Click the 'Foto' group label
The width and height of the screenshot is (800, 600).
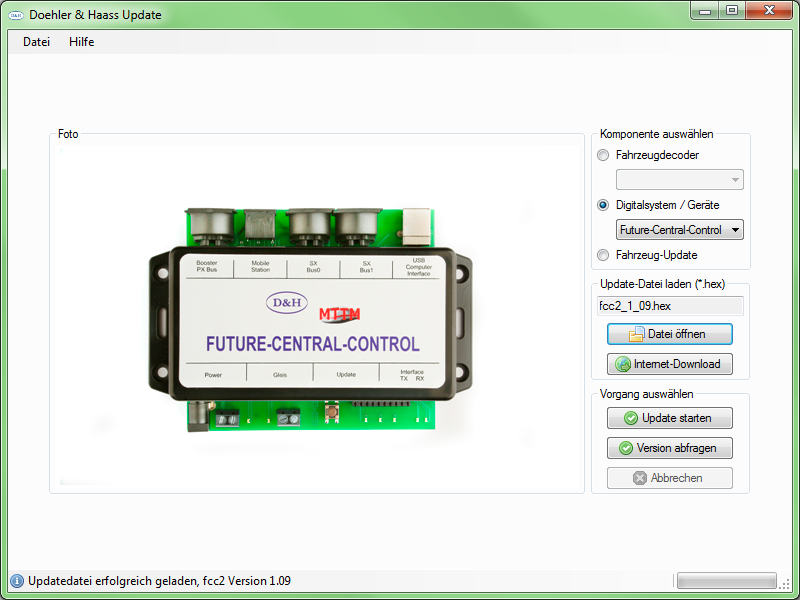tap(68, 134)
